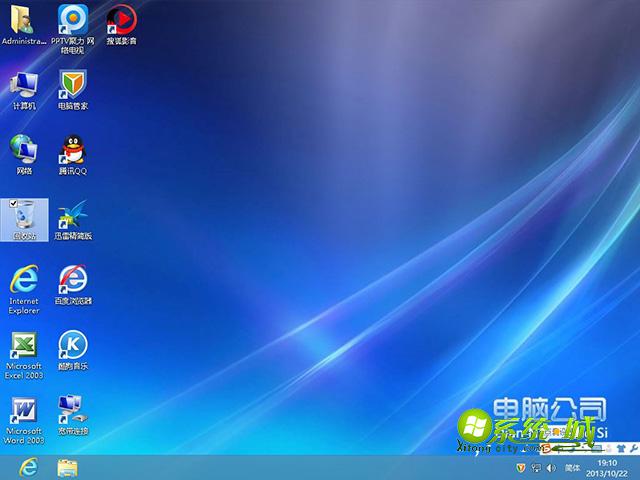Open Microsoft Excel 2003 shortcut
The height and width of the screenshot is (480, 640).
click(24, 354)
